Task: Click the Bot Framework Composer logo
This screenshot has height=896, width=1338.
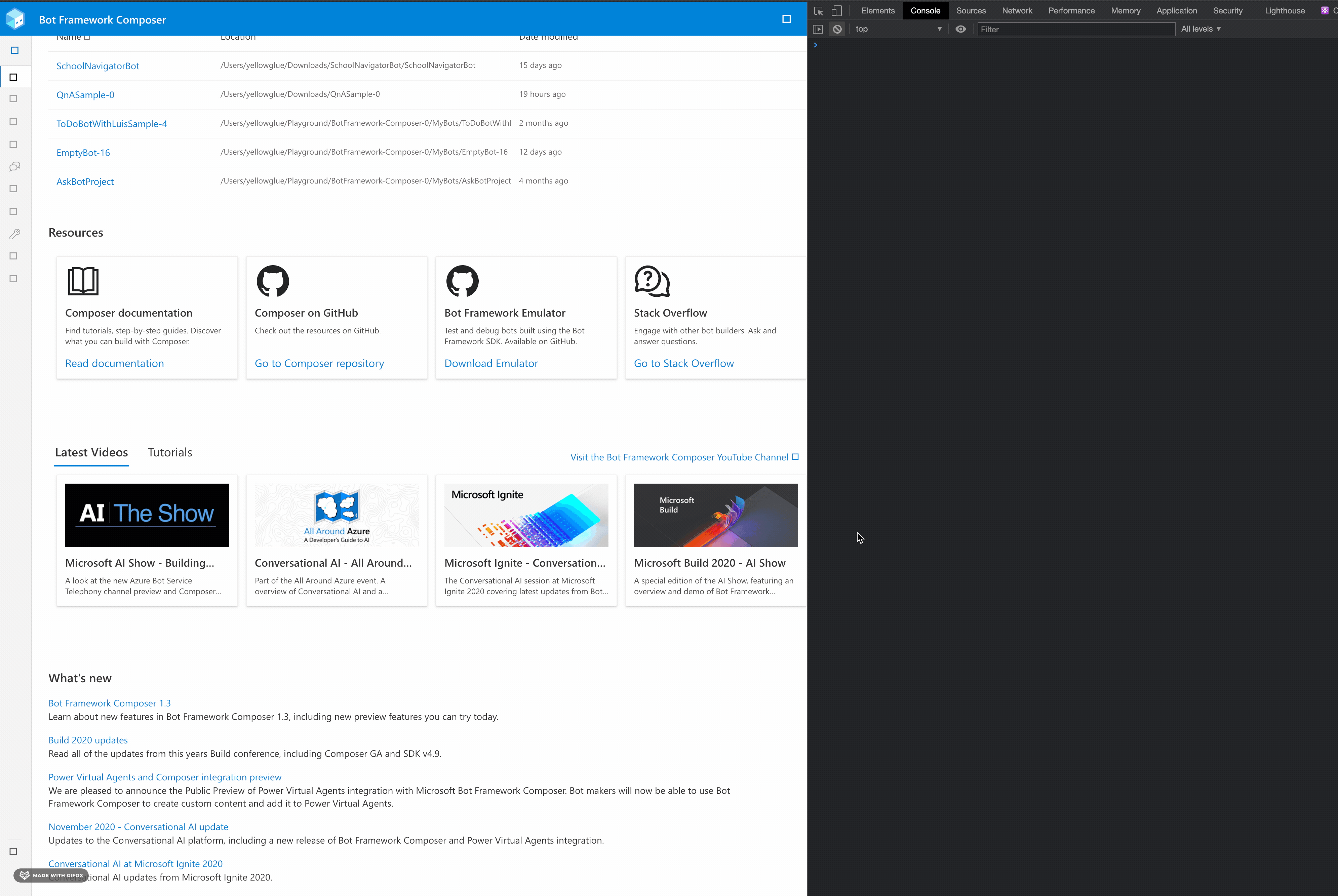Action: 15,19
